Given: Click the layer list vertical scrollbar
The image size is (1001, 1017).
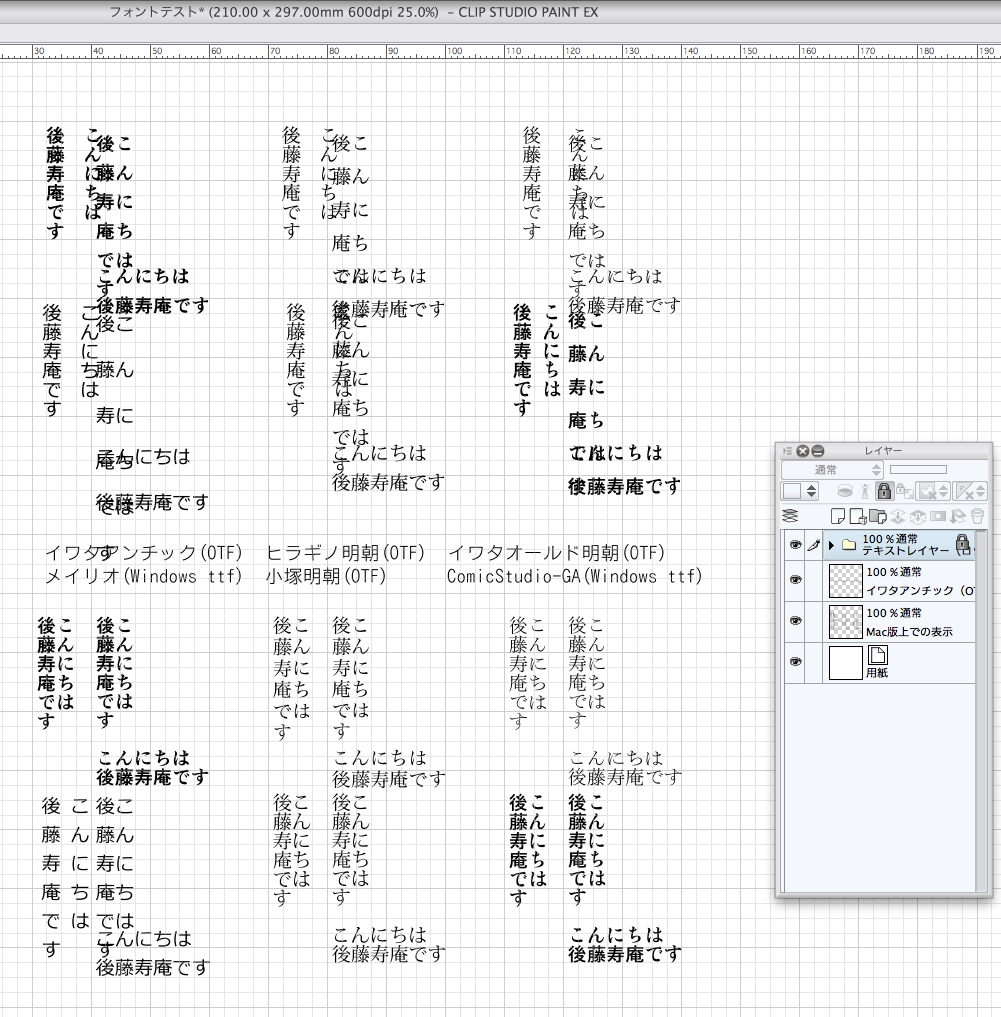Looking at the screenshot, I should [982, 711].
